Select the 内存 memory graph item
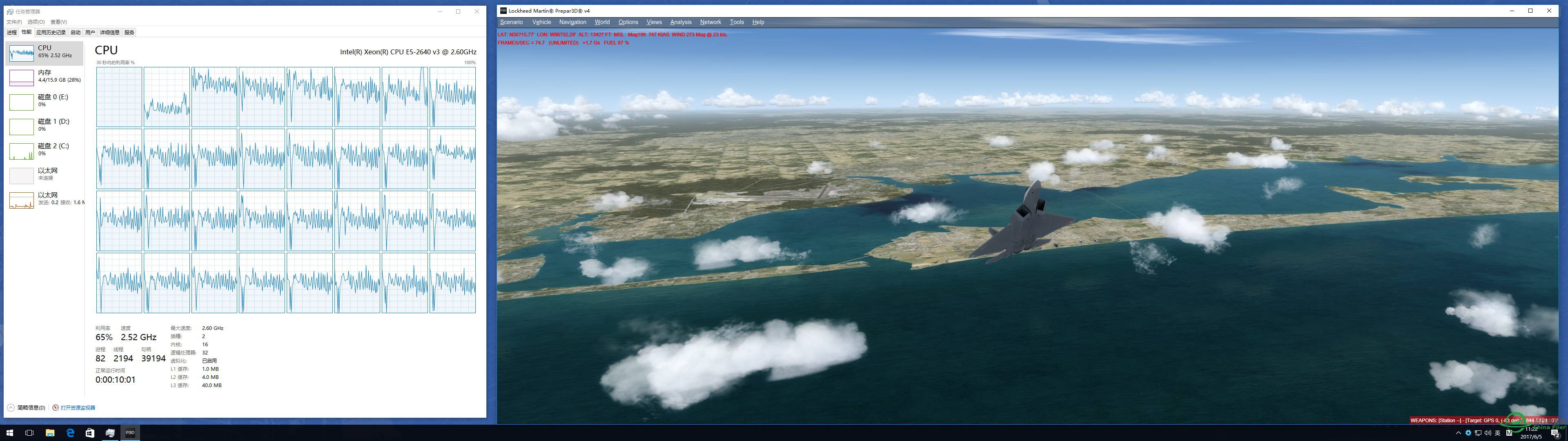 tap(44, 77)
